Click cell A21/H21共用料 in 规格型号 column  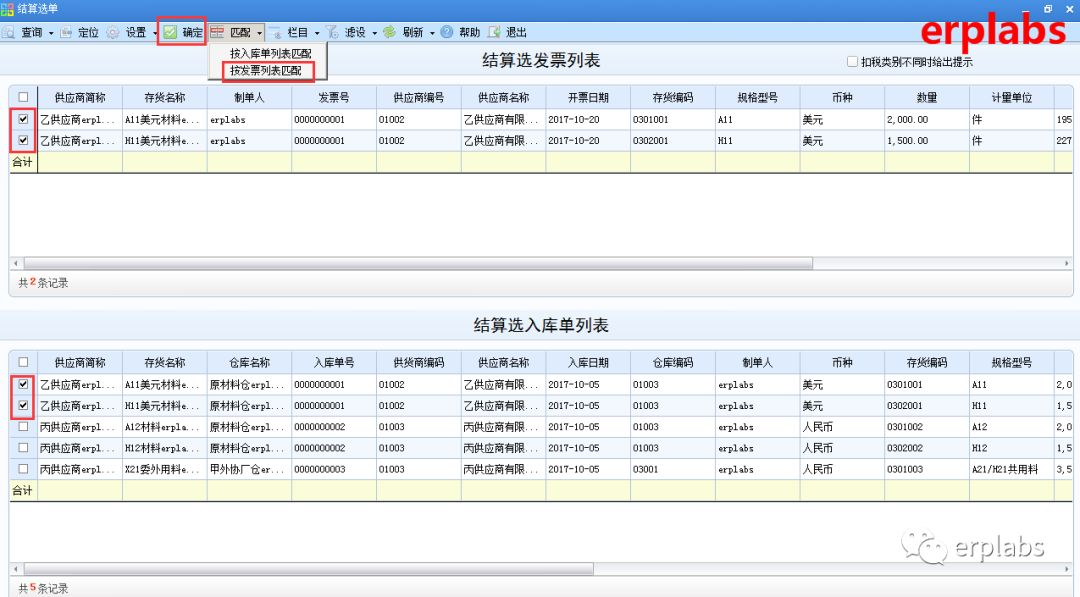pyautogui.click(x=1012, y=469)
